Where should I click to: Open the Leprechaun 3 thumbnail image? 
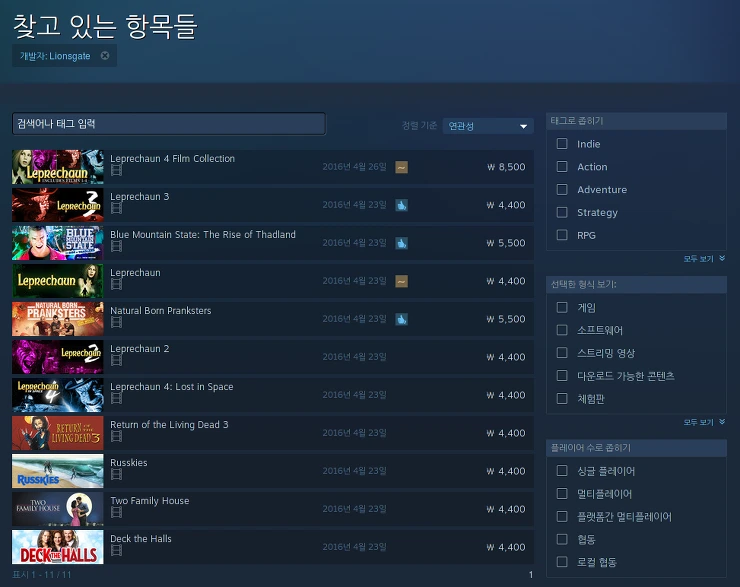click(x=58, y=205)
